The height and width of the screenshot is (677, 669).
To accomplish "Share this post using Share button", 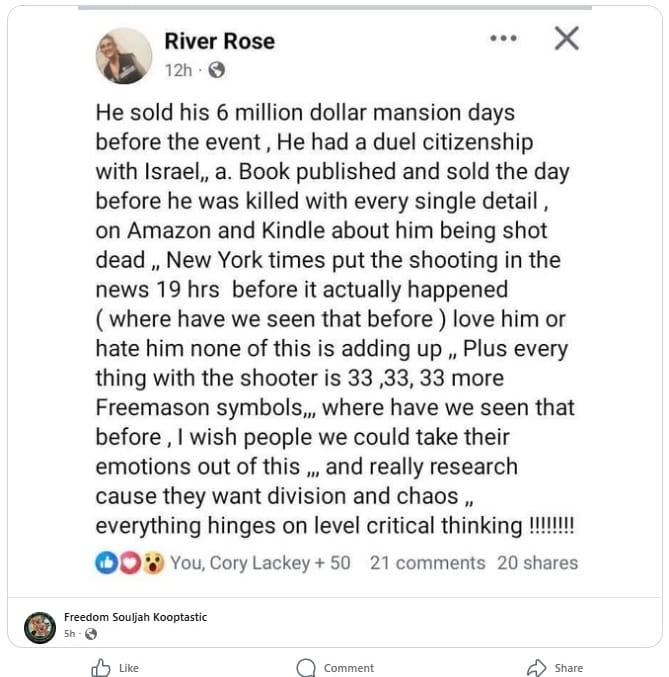I will [x=555, y=667].
